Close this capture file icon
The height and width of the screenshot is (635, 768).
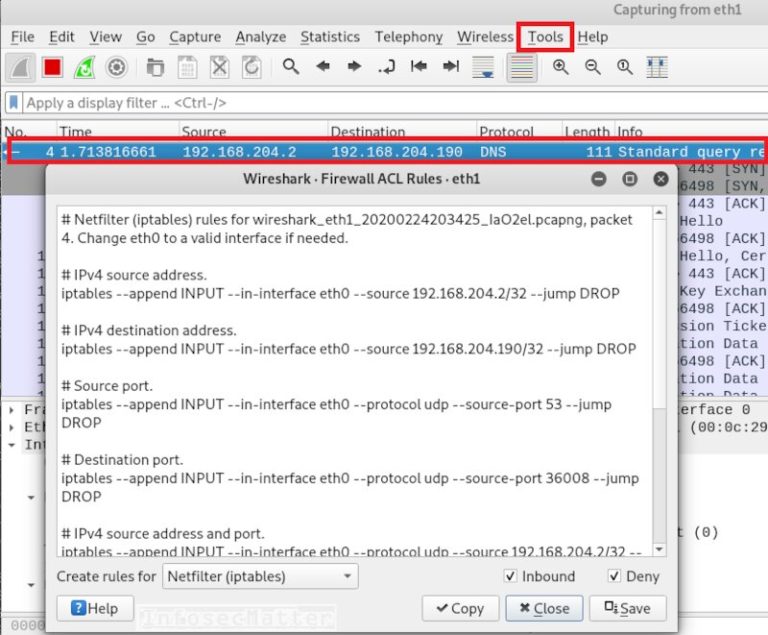[x=219, y=67]
